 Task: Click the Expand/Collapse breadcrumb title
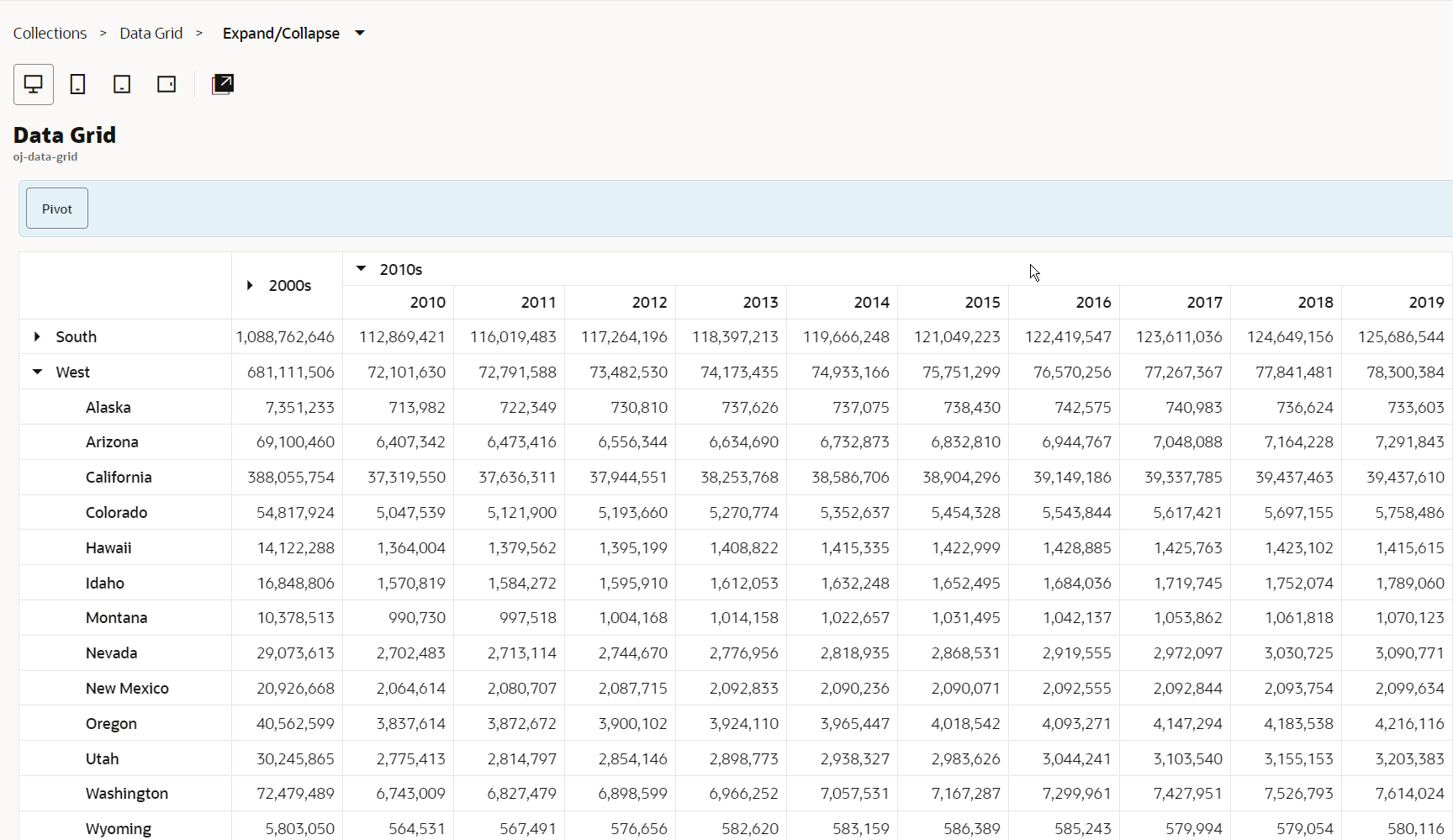[281, 34]
